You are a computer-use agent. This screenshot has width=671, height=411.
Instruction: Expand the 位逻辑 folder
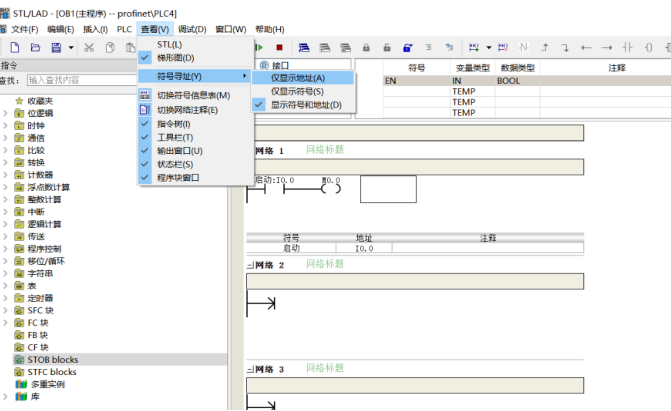tap(5, 113)
